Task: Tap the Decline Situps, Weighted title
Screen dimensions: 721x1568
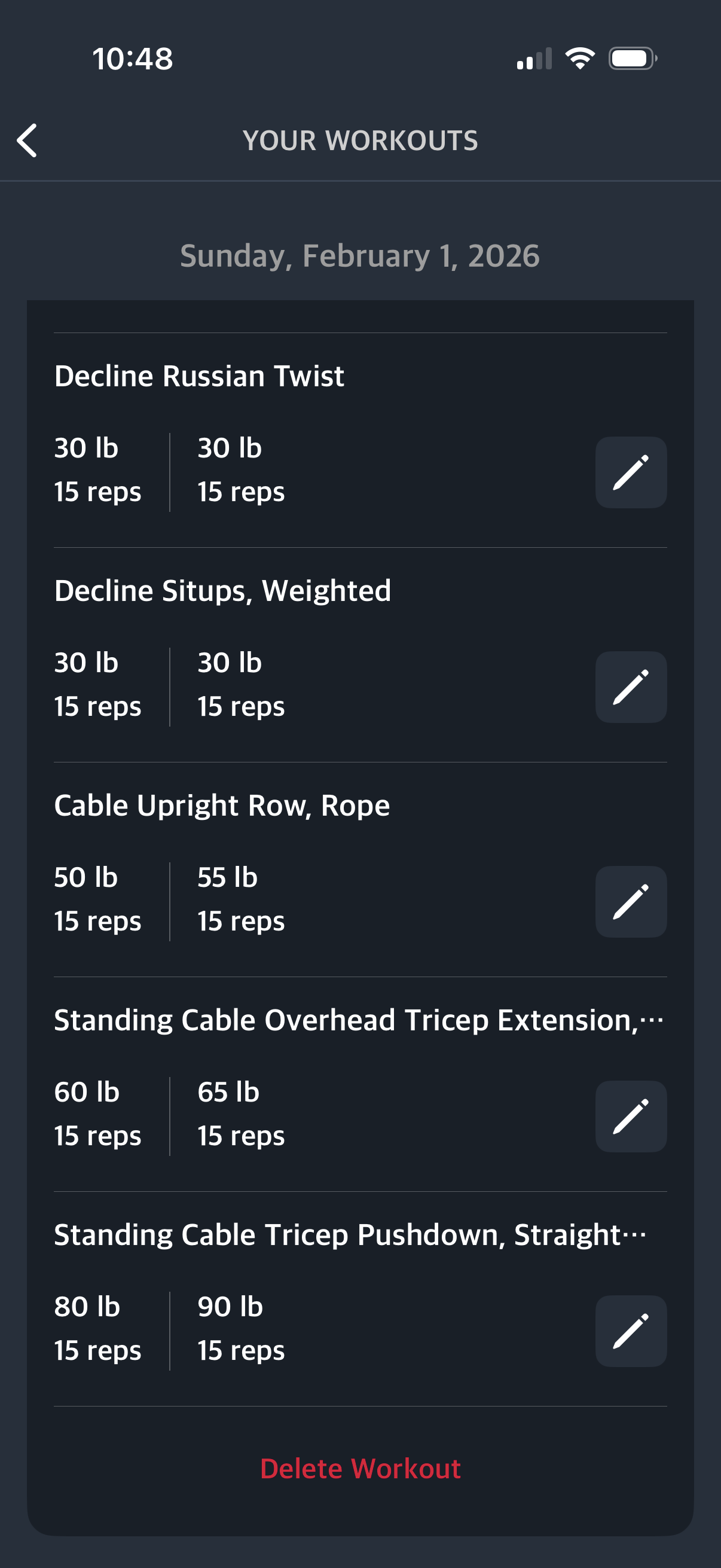Action: tap(222, 591)
